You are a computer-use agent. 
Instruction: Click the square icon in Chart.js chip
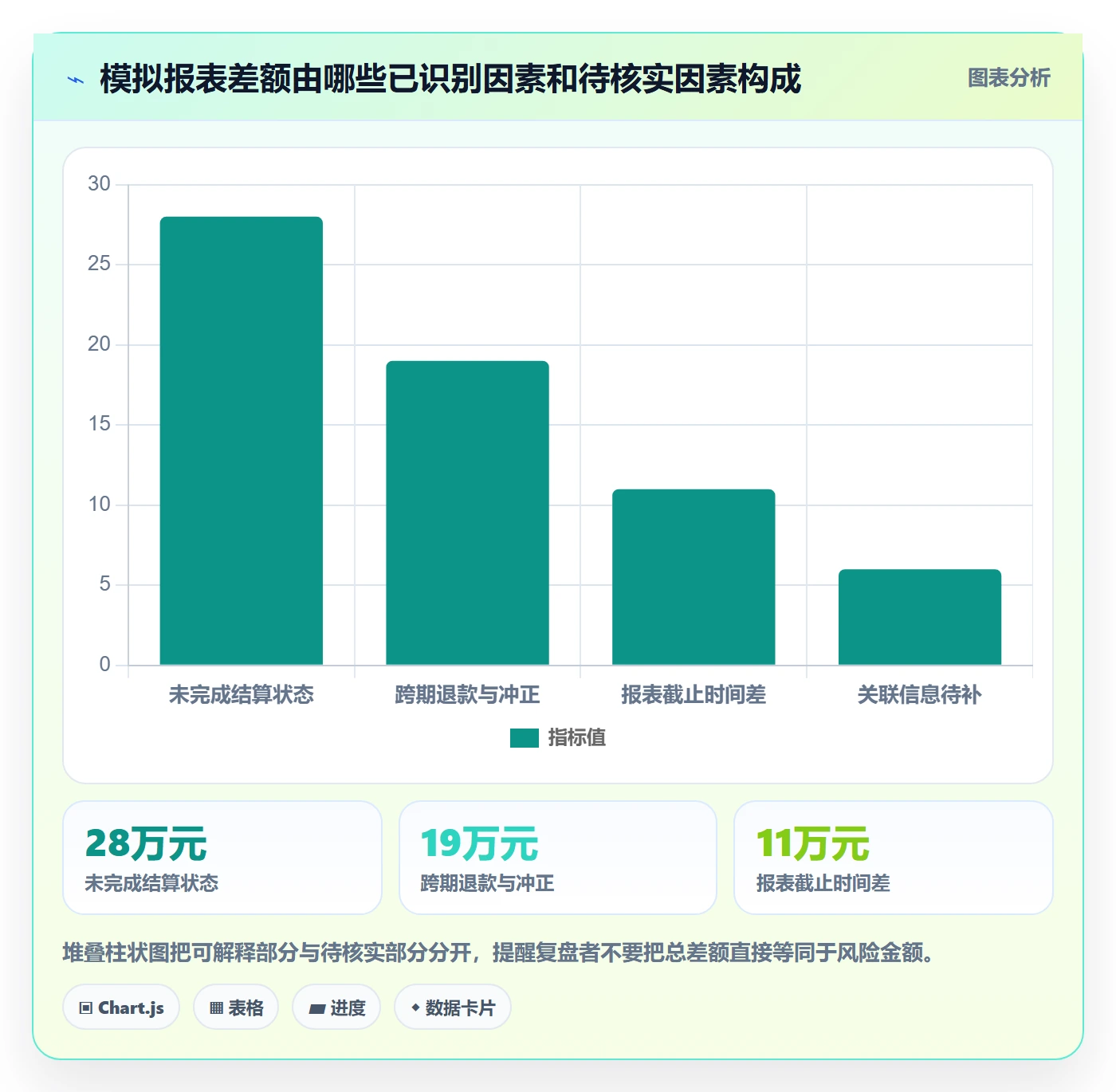[x=86, y=1008]
